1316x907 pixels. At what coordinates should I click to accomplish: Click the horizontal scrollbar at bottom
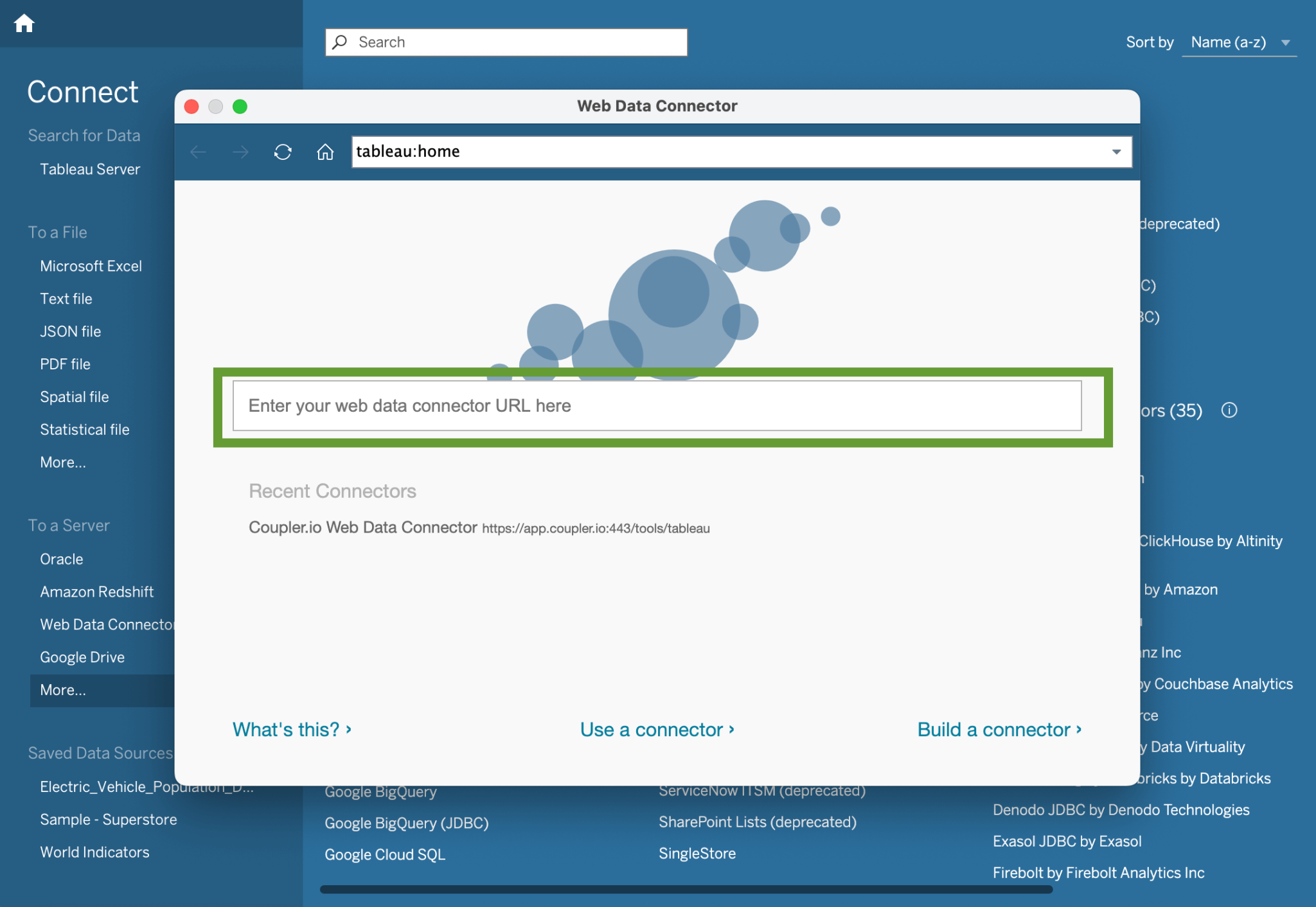(x=686, y=890)
